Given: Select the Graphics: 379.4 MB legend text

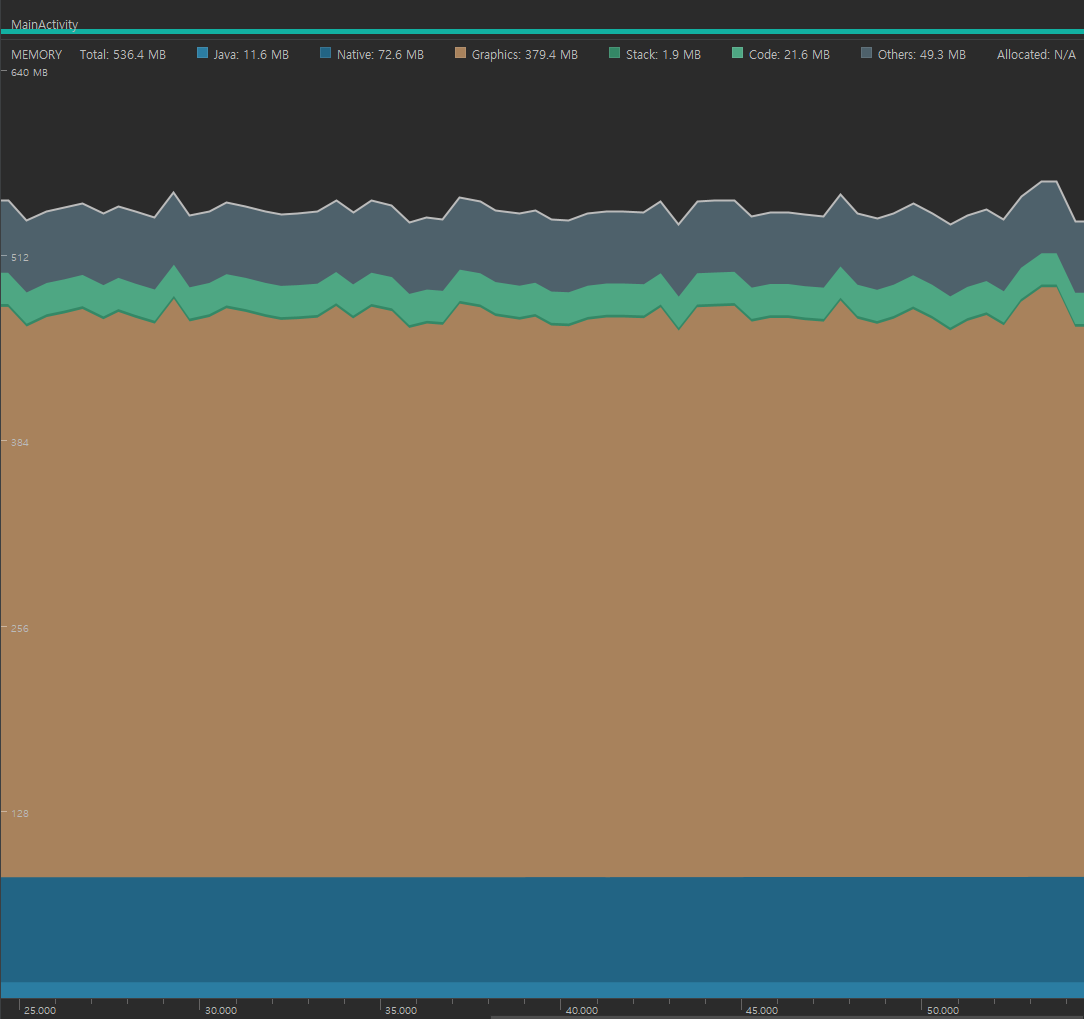Looking at the screenshot, I should 525,55.
